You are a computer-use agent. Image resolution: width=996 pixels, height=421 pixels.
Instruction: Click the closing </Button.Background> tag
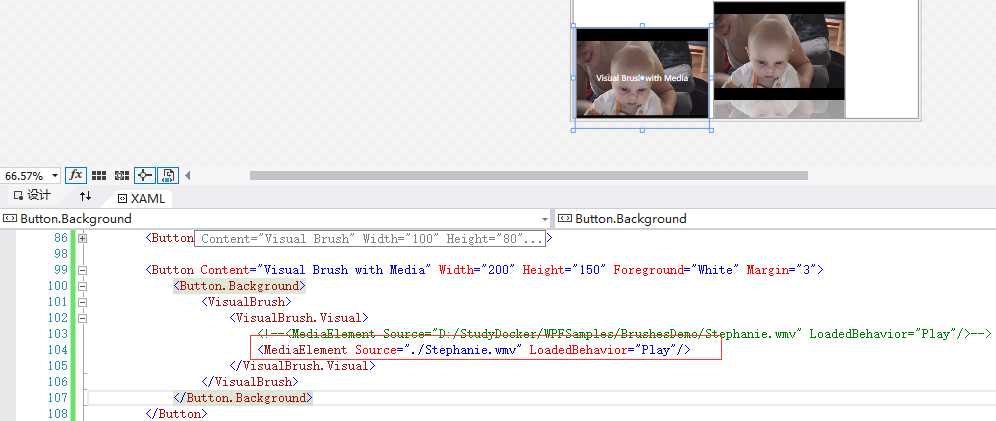243,398
